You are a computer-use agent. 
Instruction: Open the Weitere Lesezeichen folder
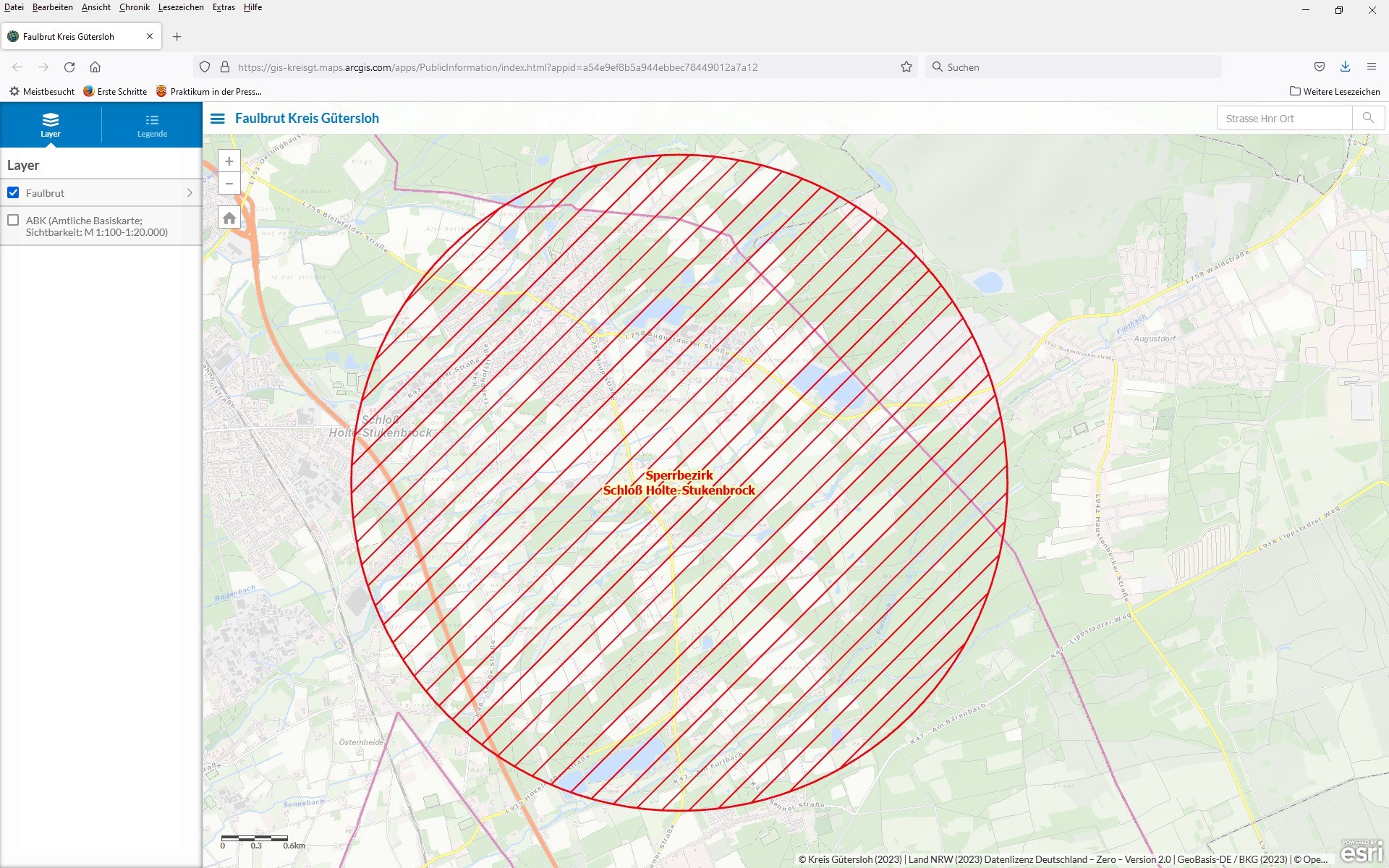pos(1335,91)
